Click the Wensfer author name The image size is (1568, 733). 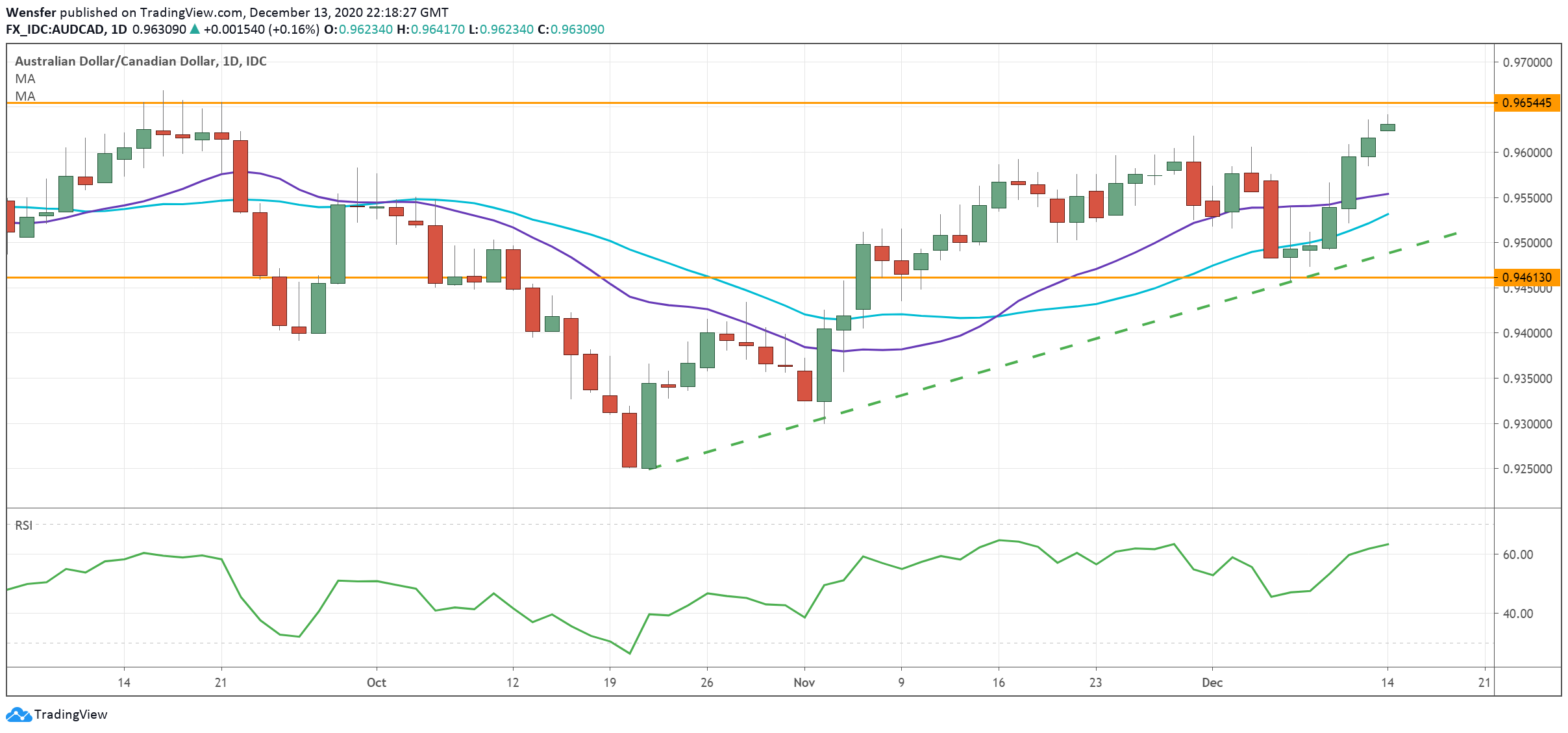(31, 12)
